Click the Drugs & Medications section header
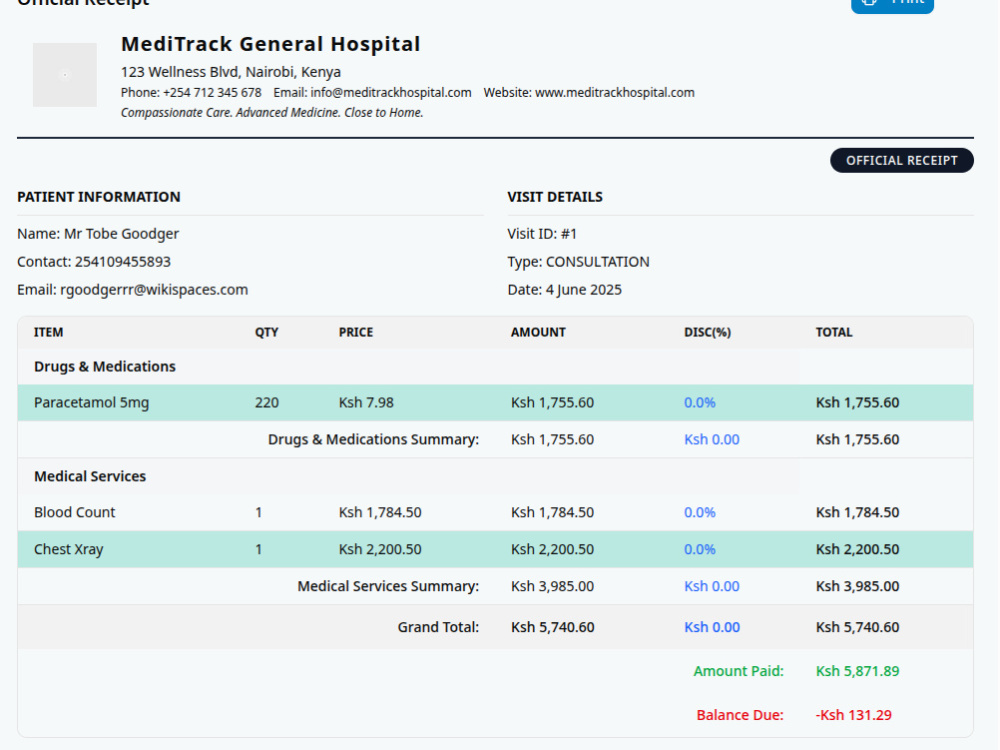This screenshot has height=750, width=1000. (105, 367)
